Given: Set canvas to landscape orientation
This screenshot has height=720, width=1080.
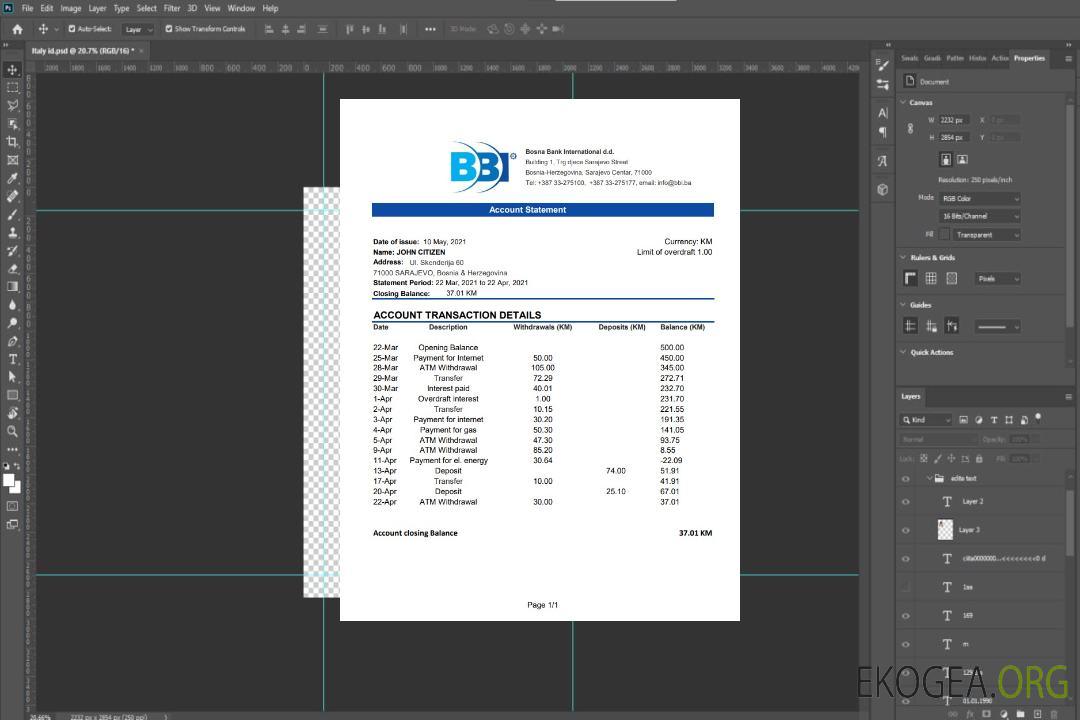Looking at the screenshot, I should point(962,160).
